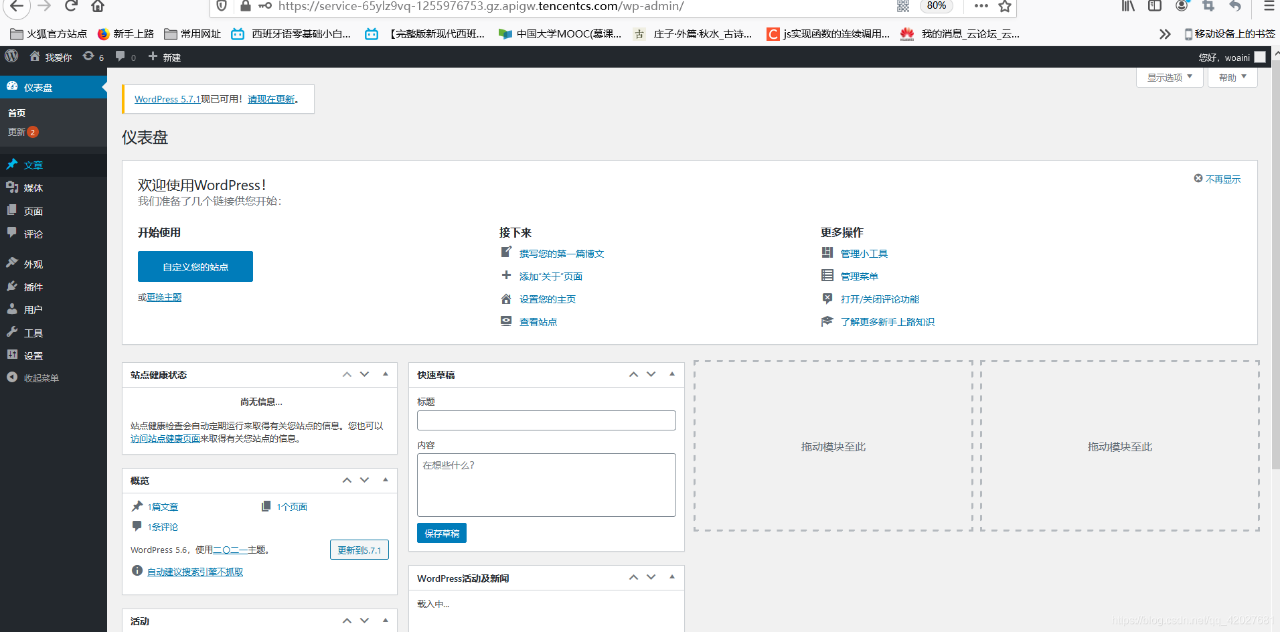
Task: Open the 用户 users menu
Action: coord(53,310)
